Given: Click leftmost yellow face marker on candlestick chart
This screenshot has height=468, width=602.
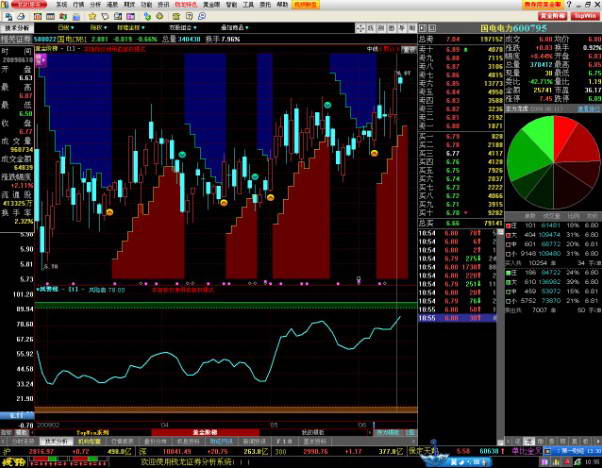Looking at the screenshot, I should coord(109,211).
